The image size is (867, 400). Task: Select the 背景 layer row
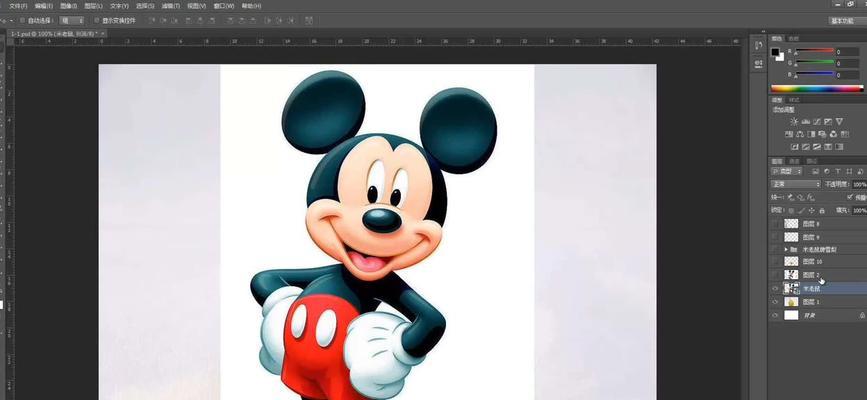(x=817, y=315)
